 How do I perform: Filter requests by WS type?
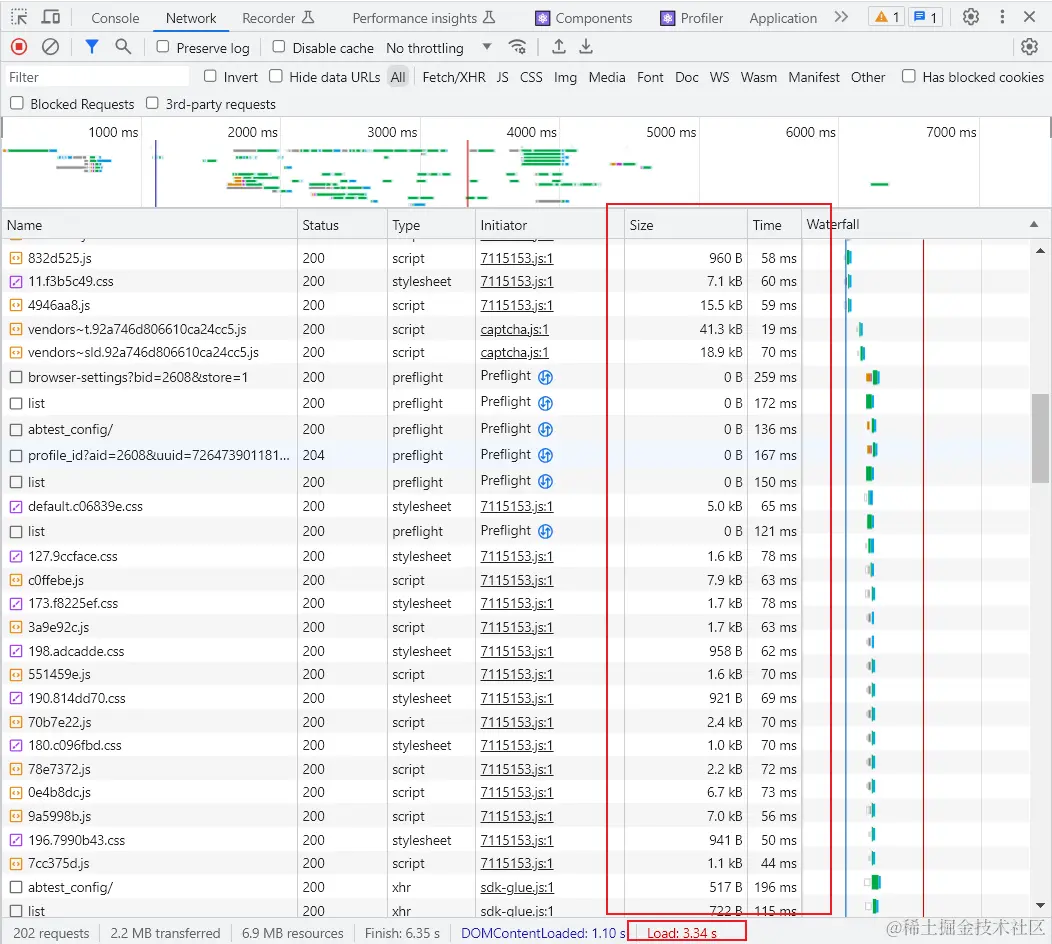tap(719, 77)
